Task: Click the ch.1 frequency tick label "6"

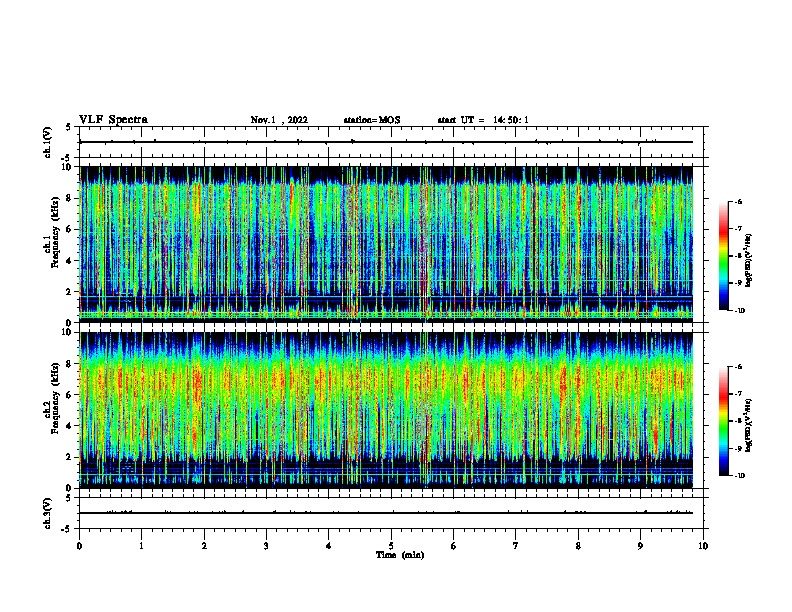Action: pyautogui.click(x=70, y=229)
